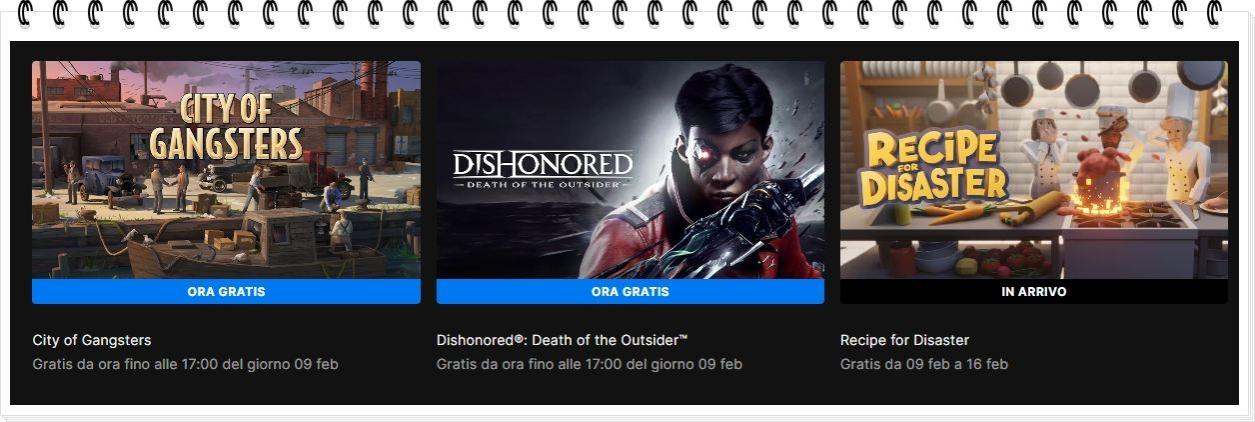This screenshot has width=1255, height=422.
Task: Click the vintage black car in City of Gangsters art
Action: pos(110,178)
